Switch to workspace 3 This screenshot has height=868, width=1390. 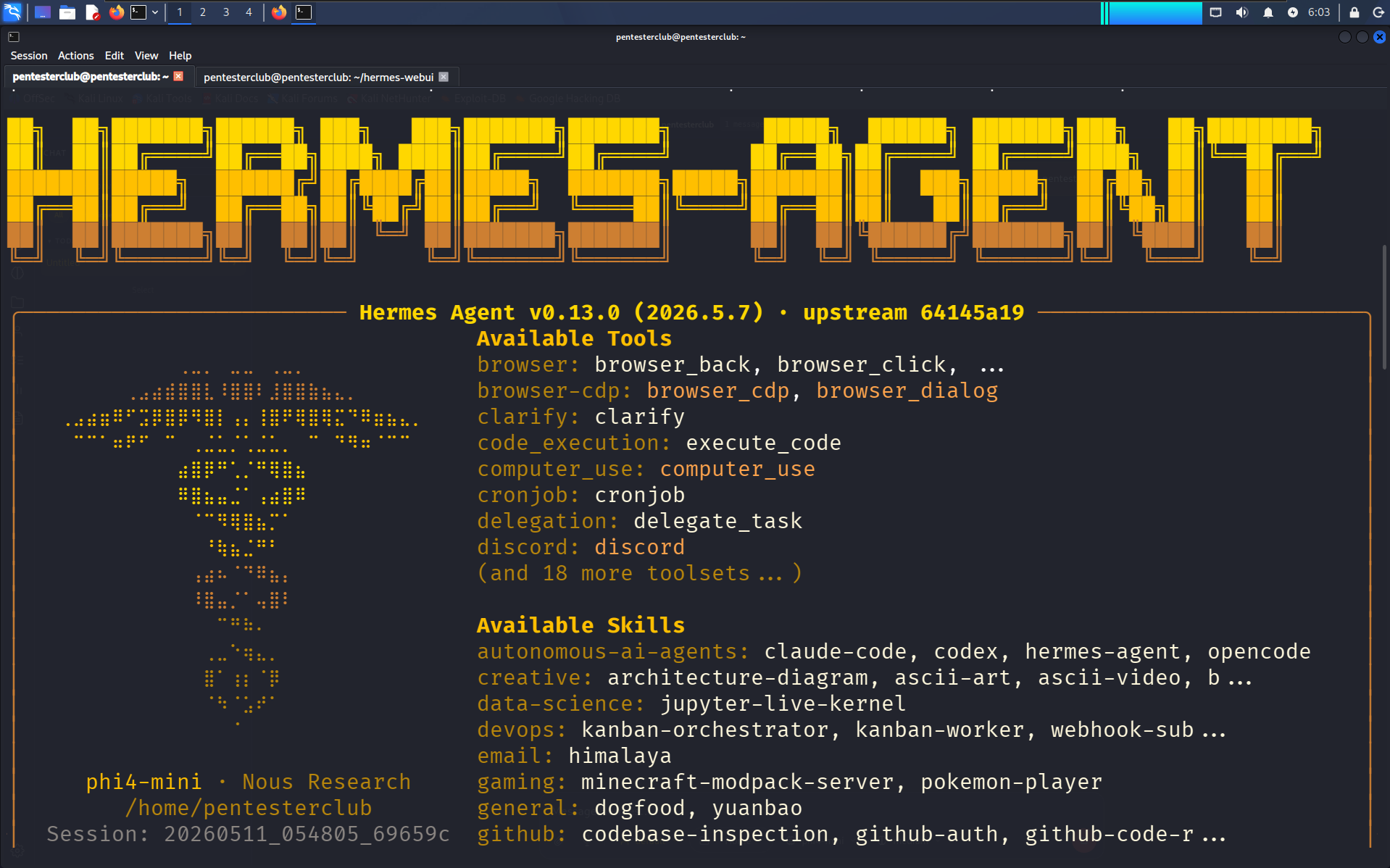(x=226, y=12)
